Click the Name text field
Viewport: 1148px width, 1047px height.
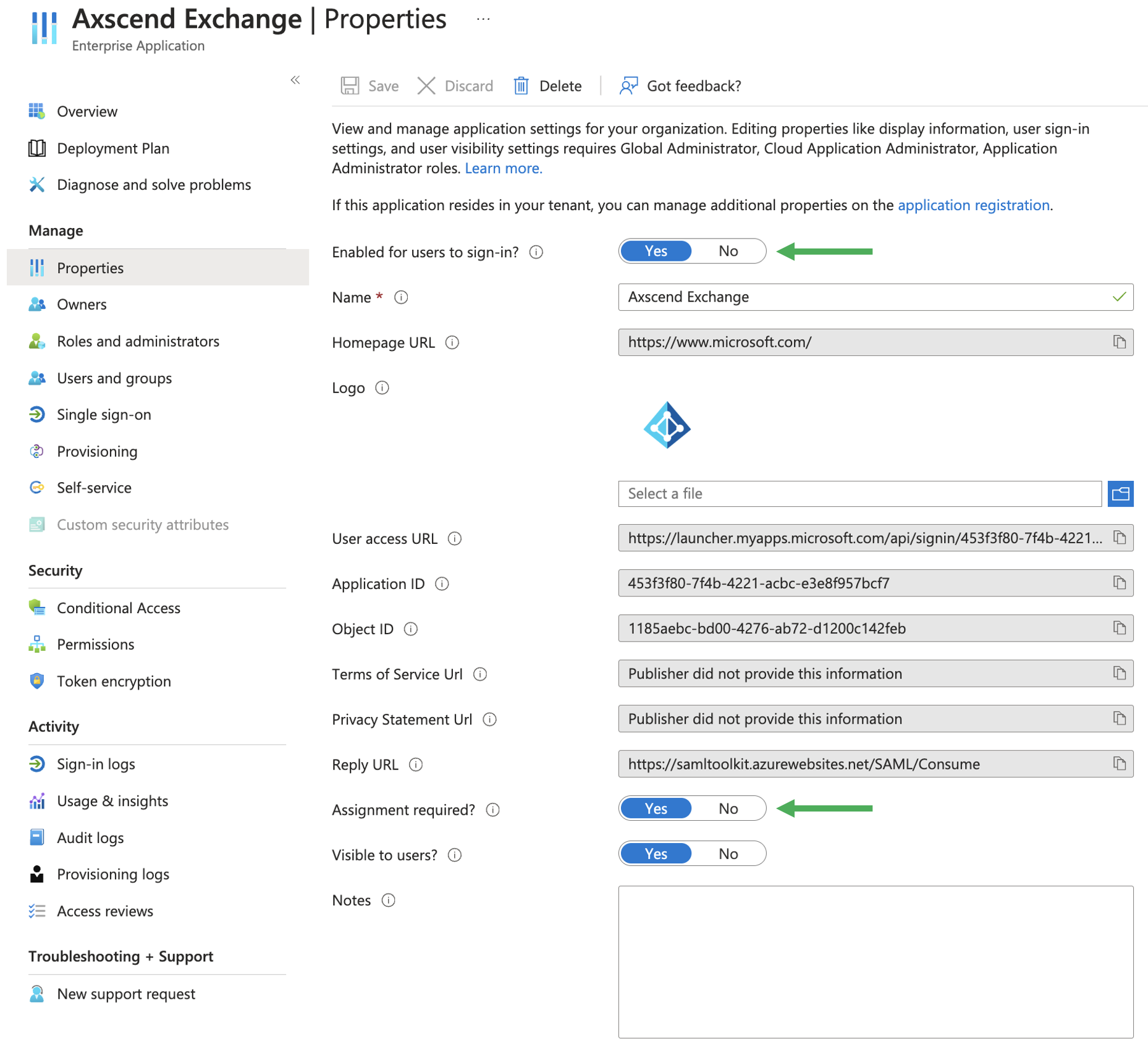(x=865, y=297)
